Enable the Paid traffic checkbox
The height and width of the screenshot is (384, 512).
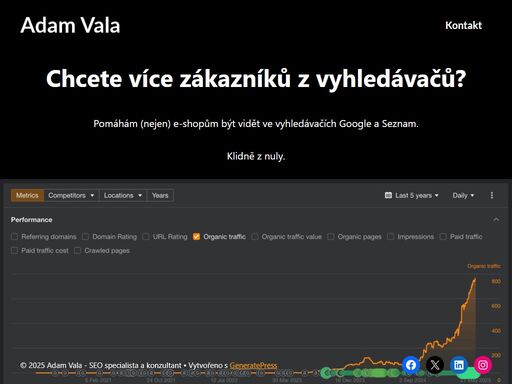(443, 237)
